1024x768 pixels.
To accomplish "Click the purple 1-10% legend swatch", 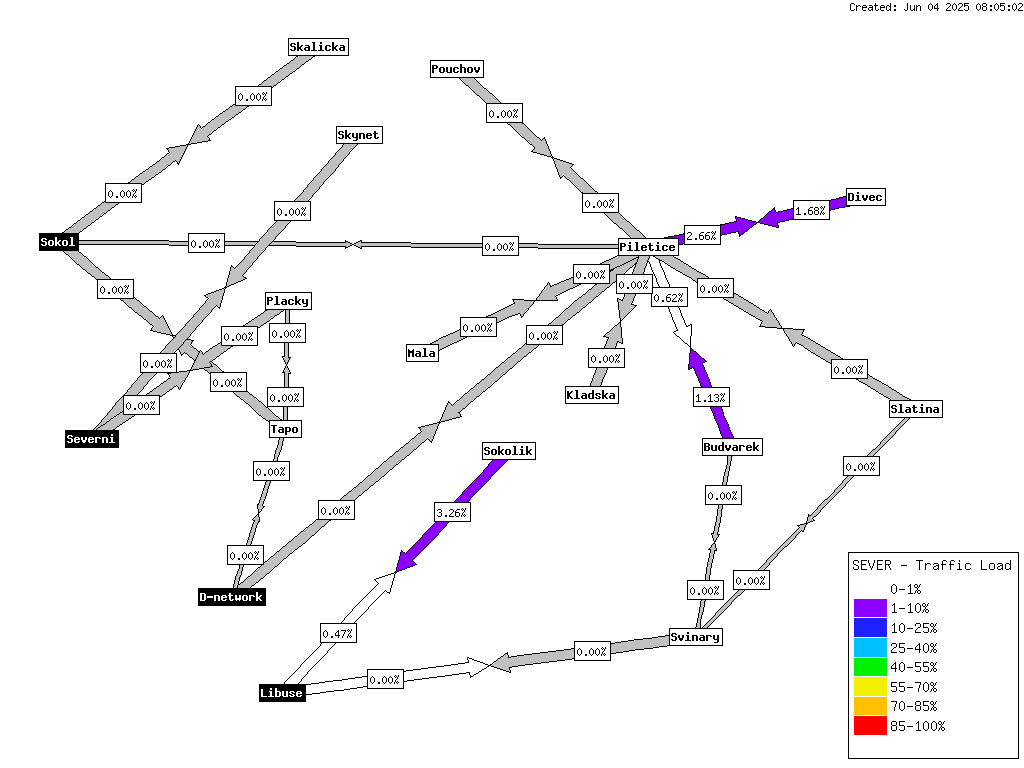I will pyautogui.click(x=870, y=609).
